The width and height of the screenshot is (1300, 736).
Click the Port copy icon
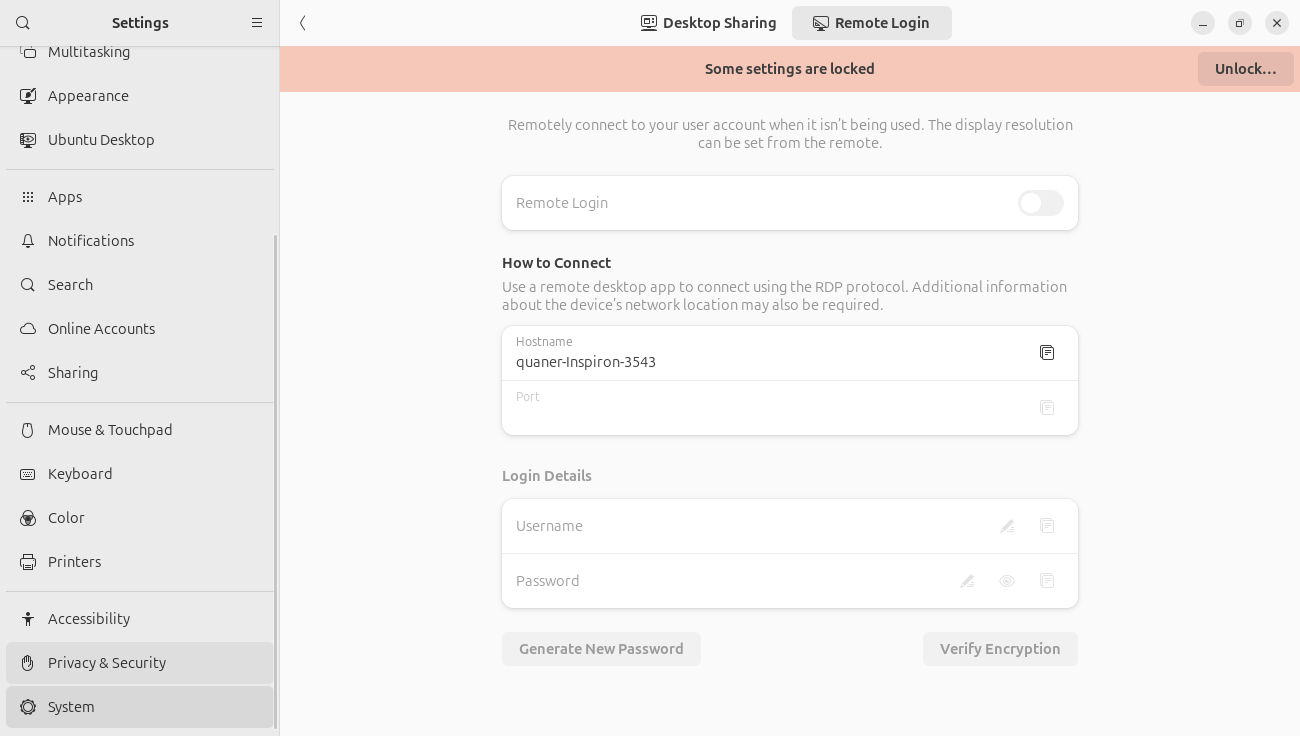coord(1047,408)
